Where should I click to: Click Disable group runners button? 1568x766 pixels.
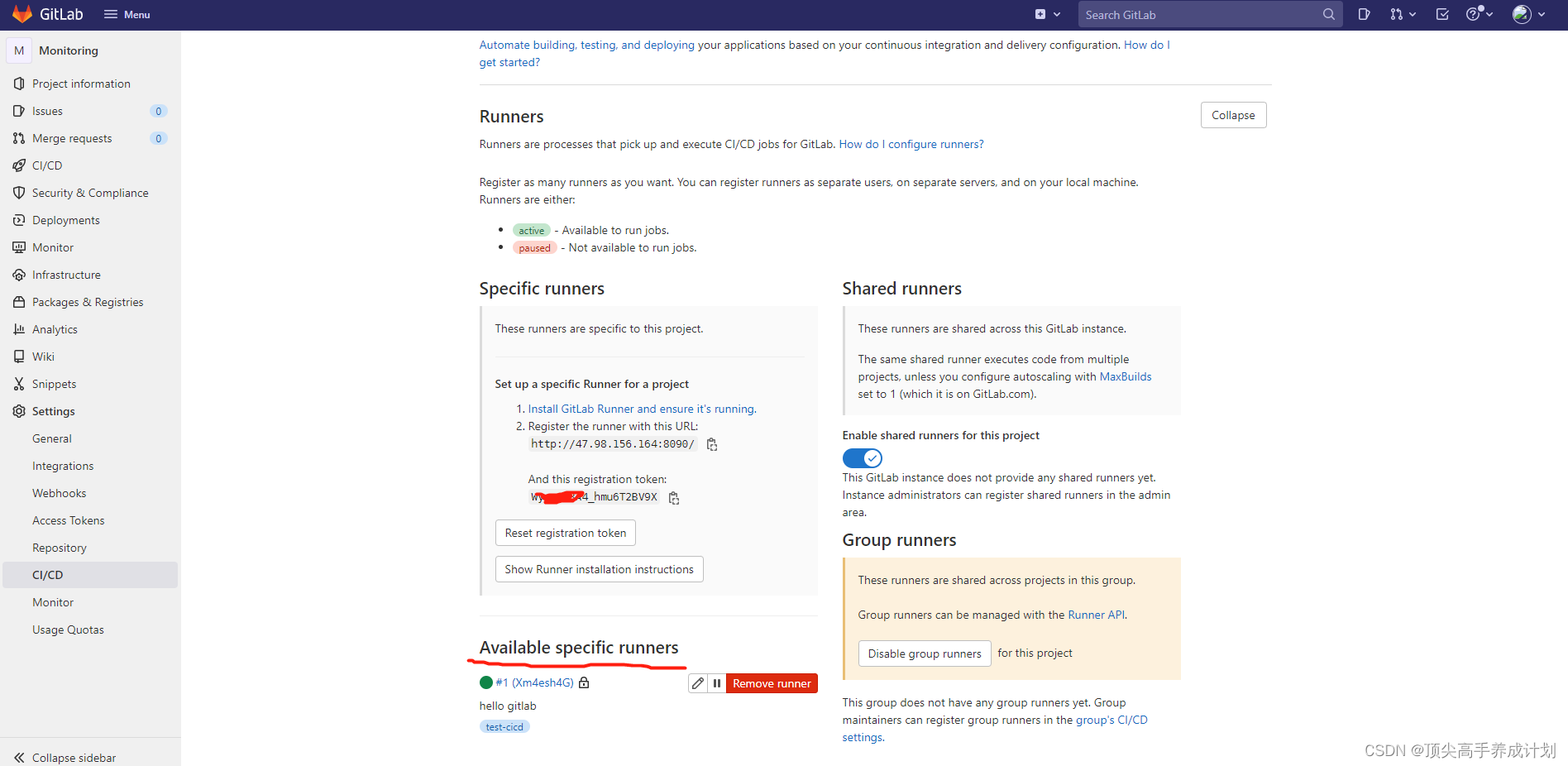pos(925,653)
